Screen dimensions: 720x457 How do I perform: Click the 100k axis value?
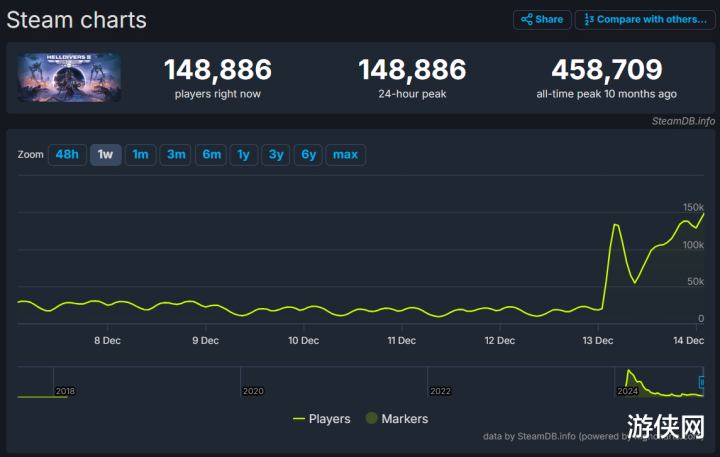point(693,245)
